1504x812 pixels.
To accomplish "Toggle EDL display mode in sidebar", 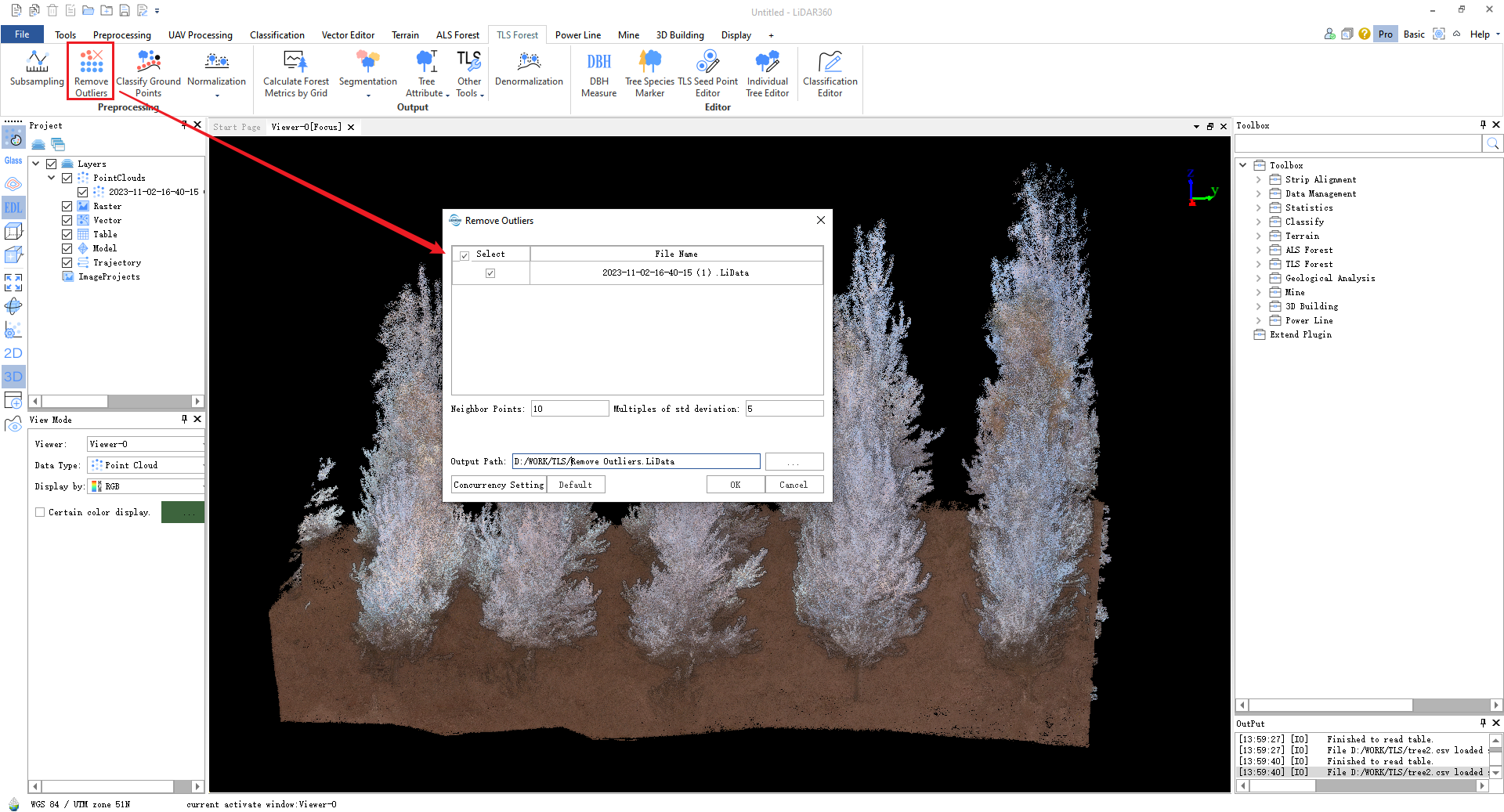I will [x=13, y=208].
